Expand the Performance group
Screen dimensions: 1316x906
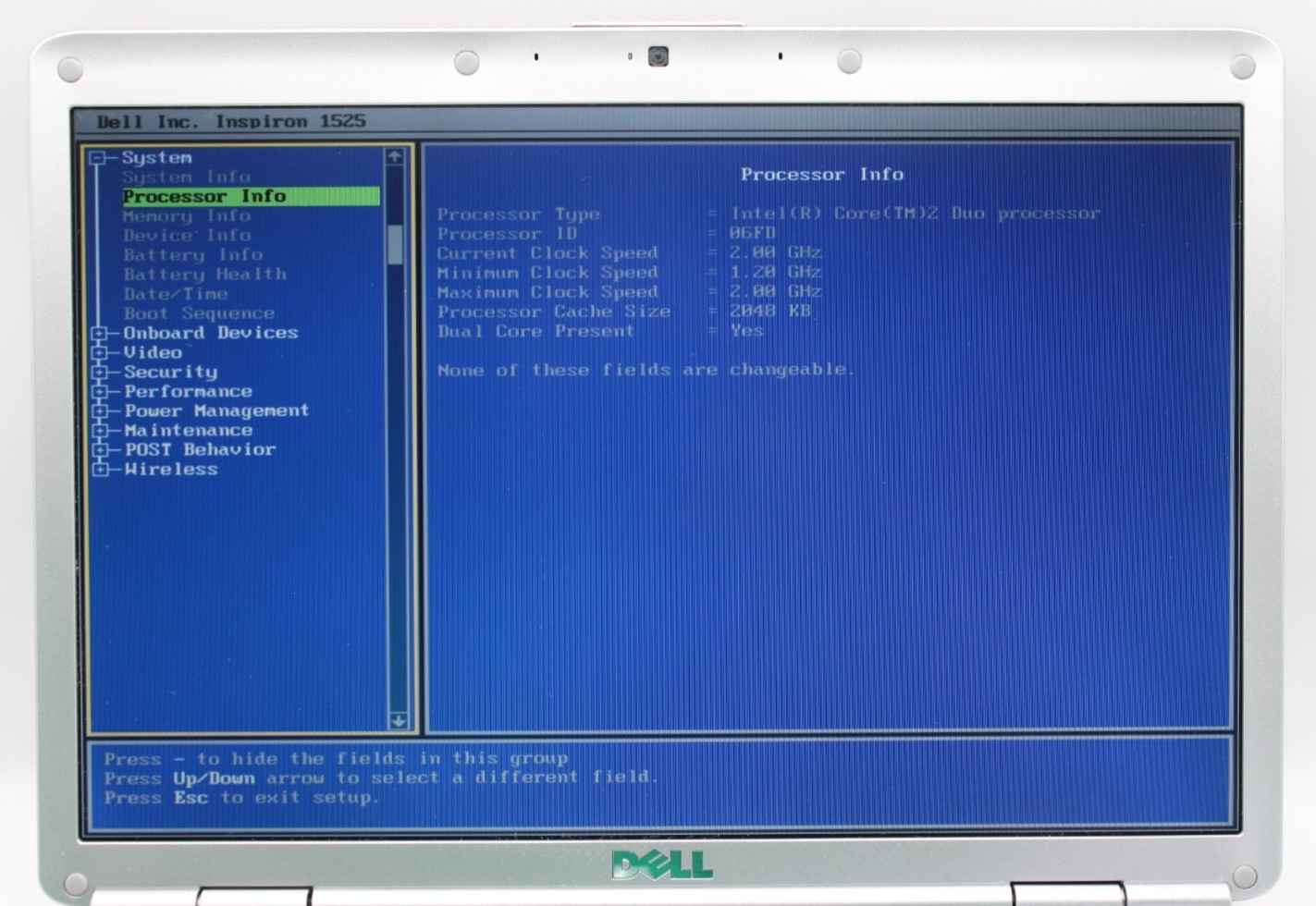(100, 391)
